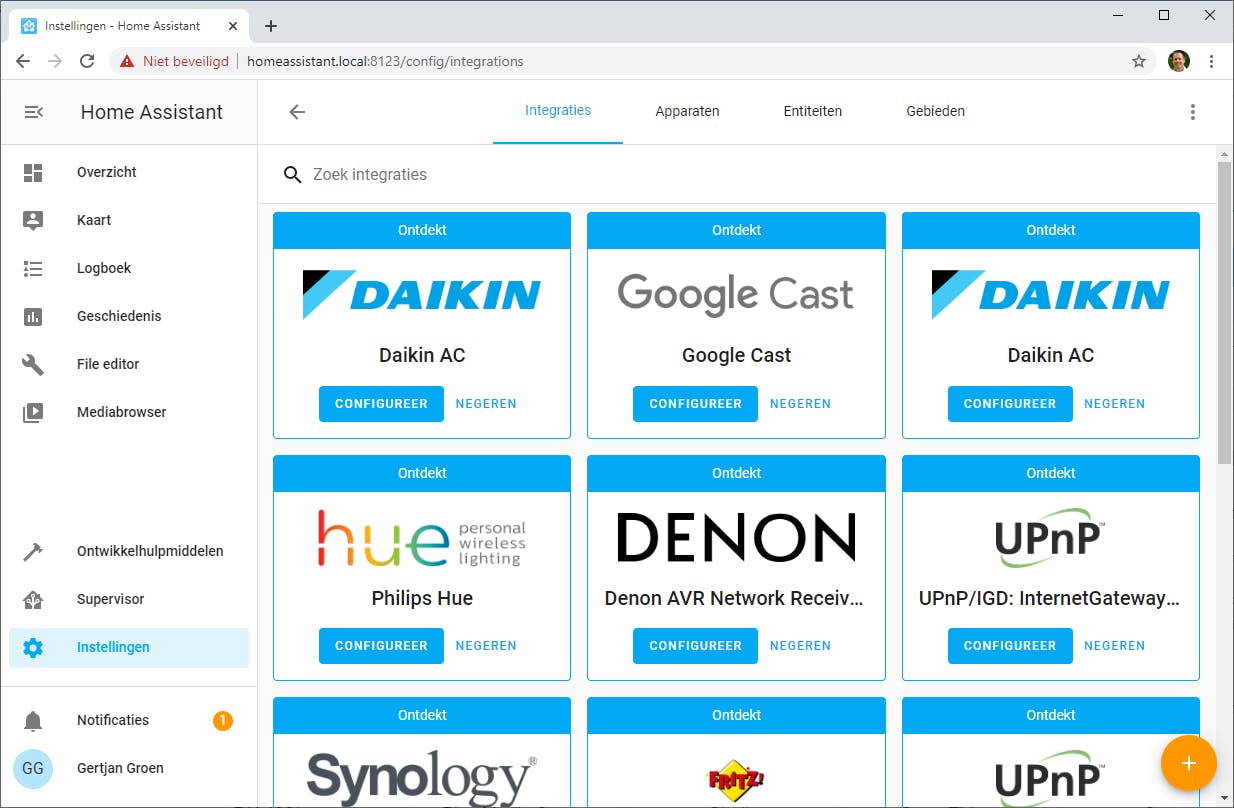Select Gertjan Groen profile entry
The image size is (1234, 808).
(x=129, y=768)
